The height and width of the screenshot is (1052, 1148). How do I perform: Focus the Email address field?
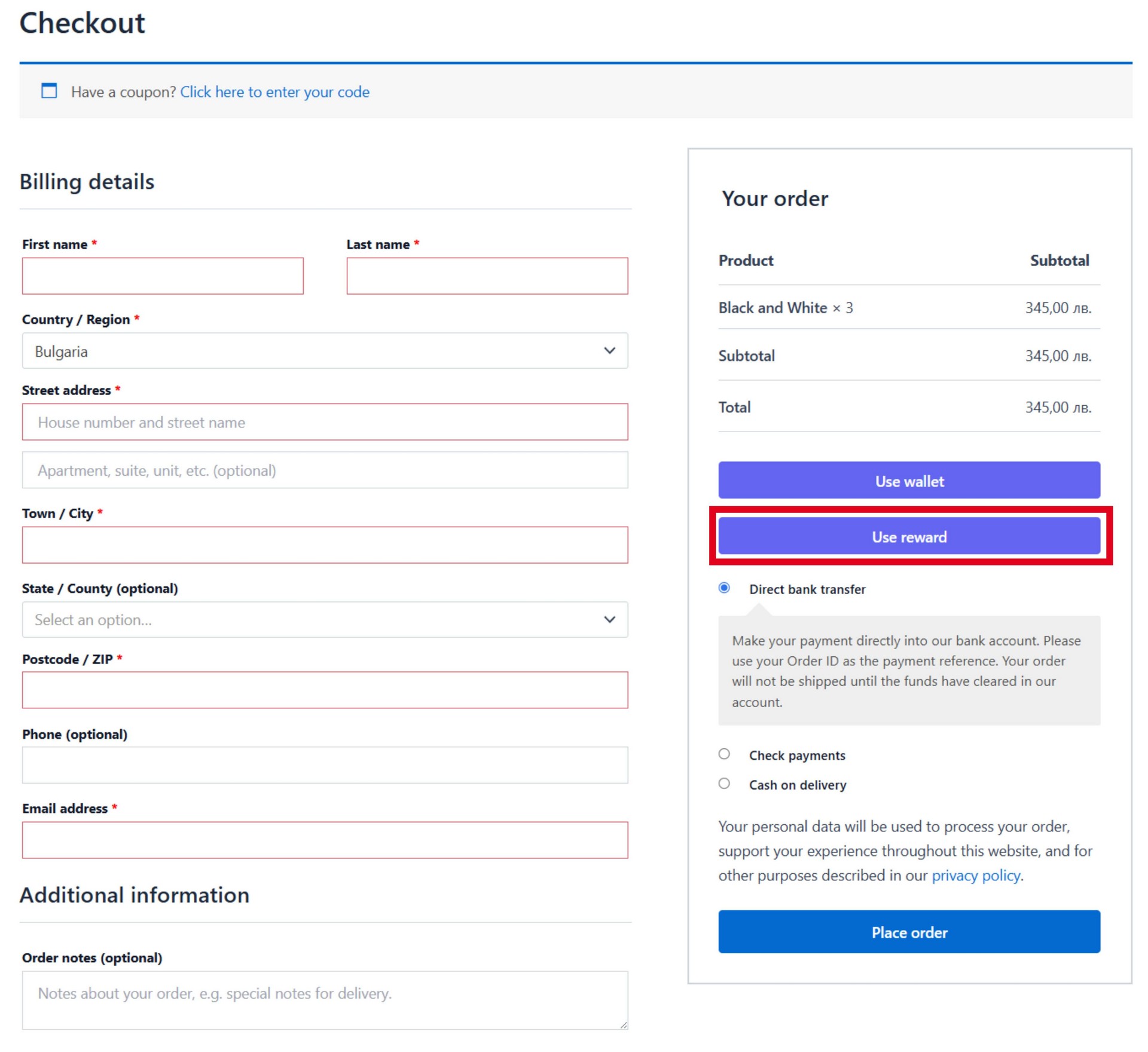325,840
